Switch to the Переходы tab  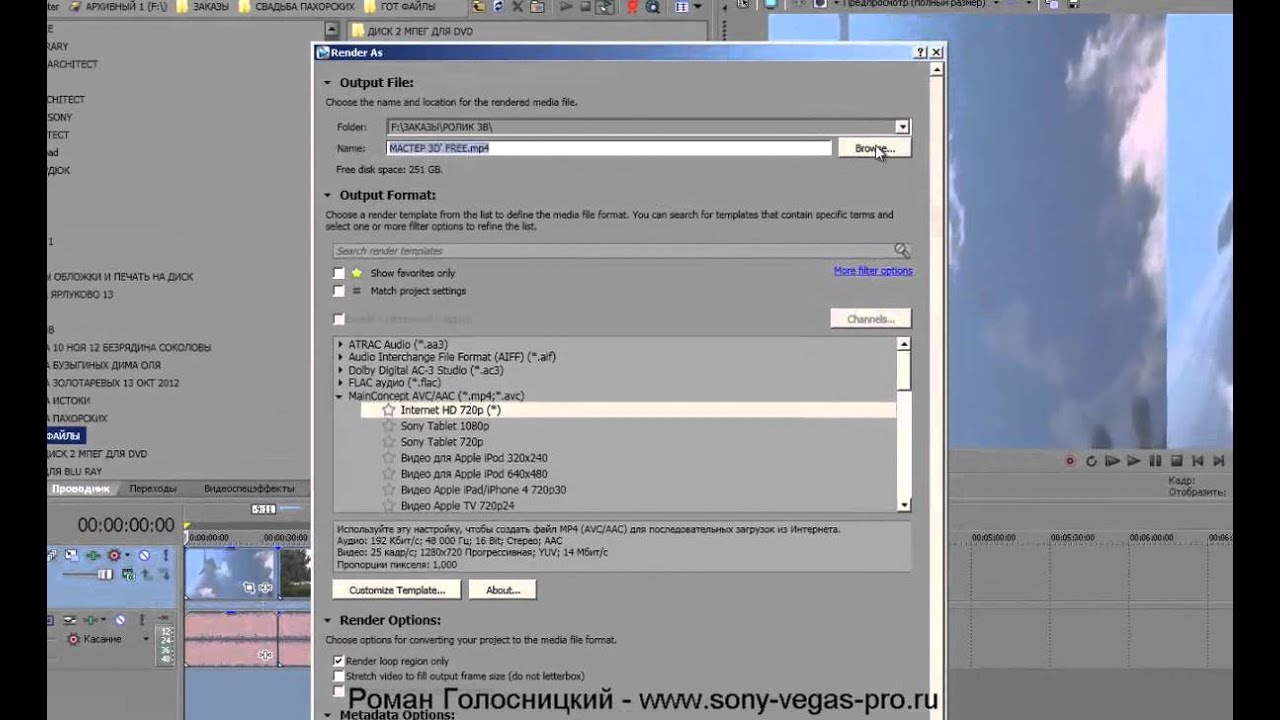[153, 488]
